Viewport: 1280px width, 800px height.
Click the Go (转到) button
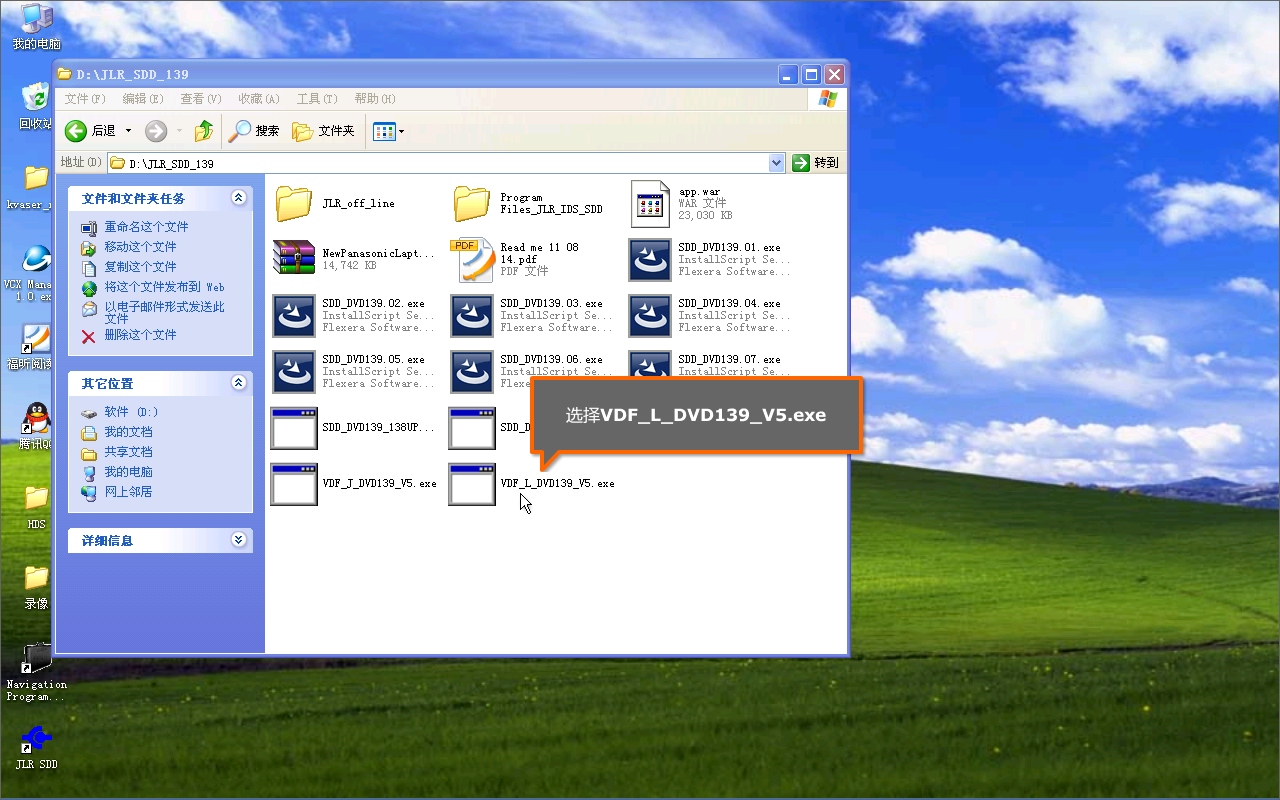click(x=816, y=163)
